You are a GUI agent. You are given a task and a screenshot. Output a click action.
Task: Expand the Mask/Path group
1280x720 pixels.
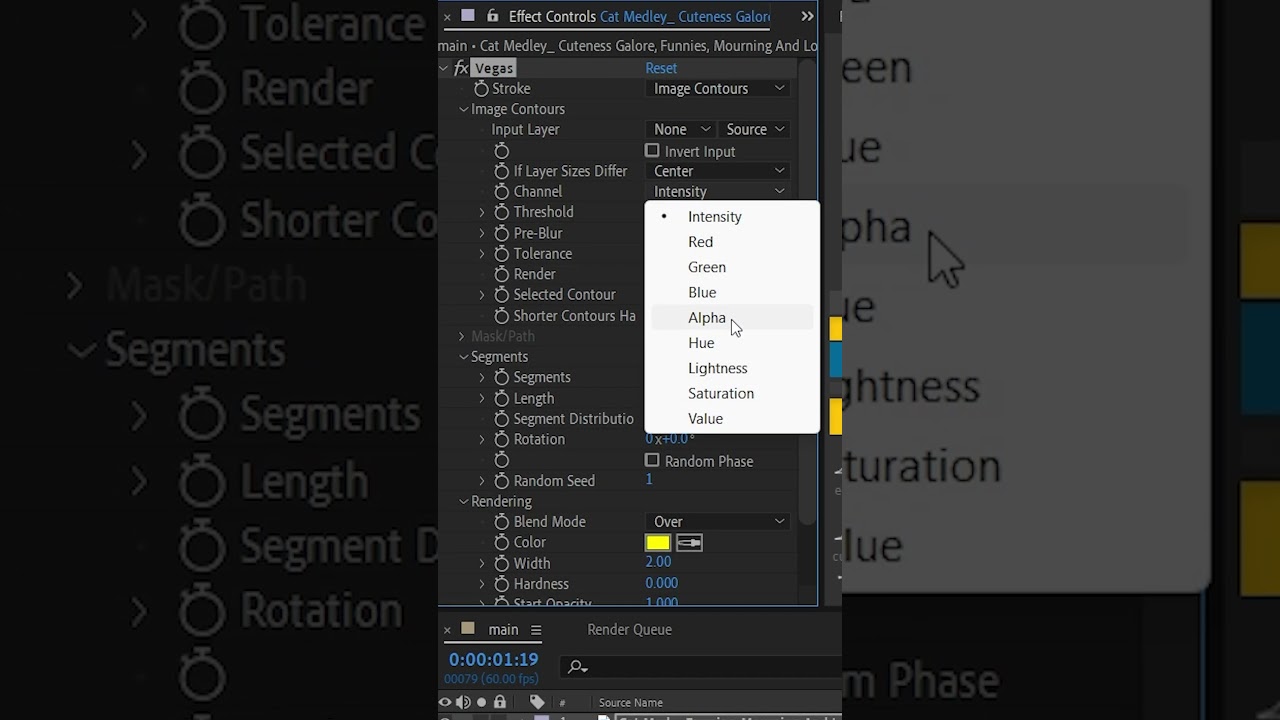pyautogui.click(x=462, y=336)
